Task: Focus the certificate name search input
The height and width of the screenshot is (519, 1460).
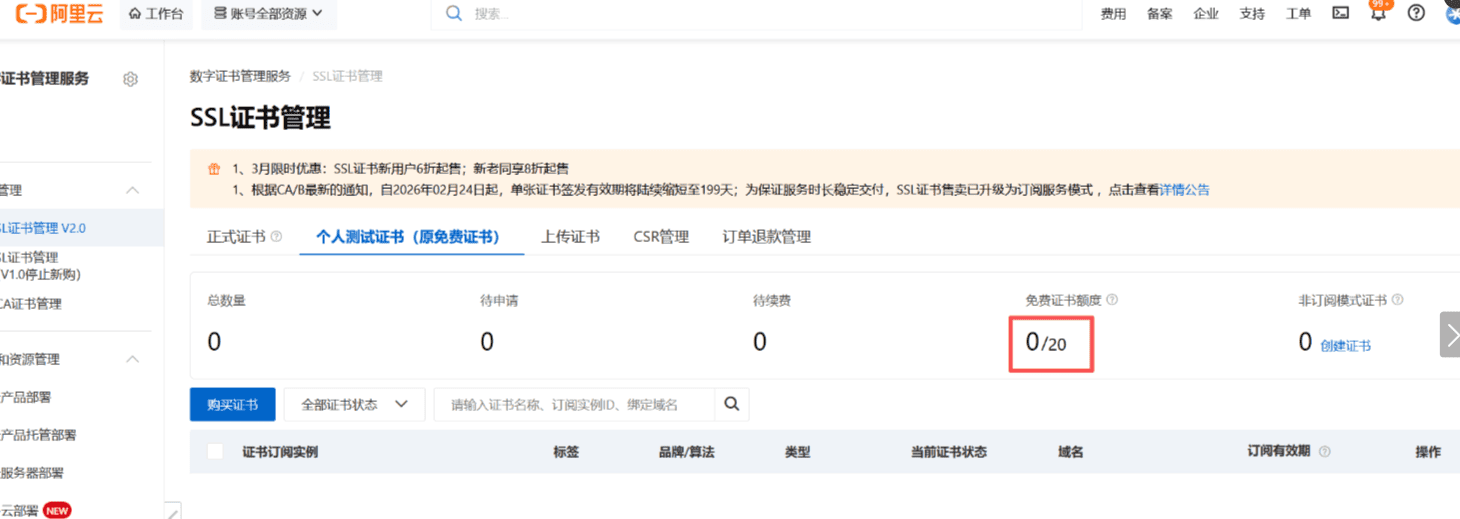Action: pyautogui.click(x=574, y=404)
